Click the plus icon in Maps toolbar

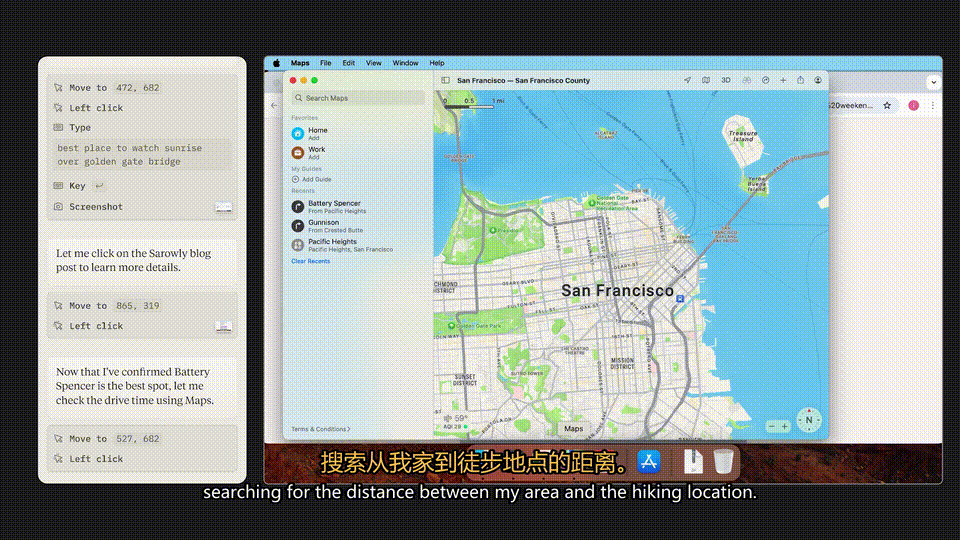(783, 80)
